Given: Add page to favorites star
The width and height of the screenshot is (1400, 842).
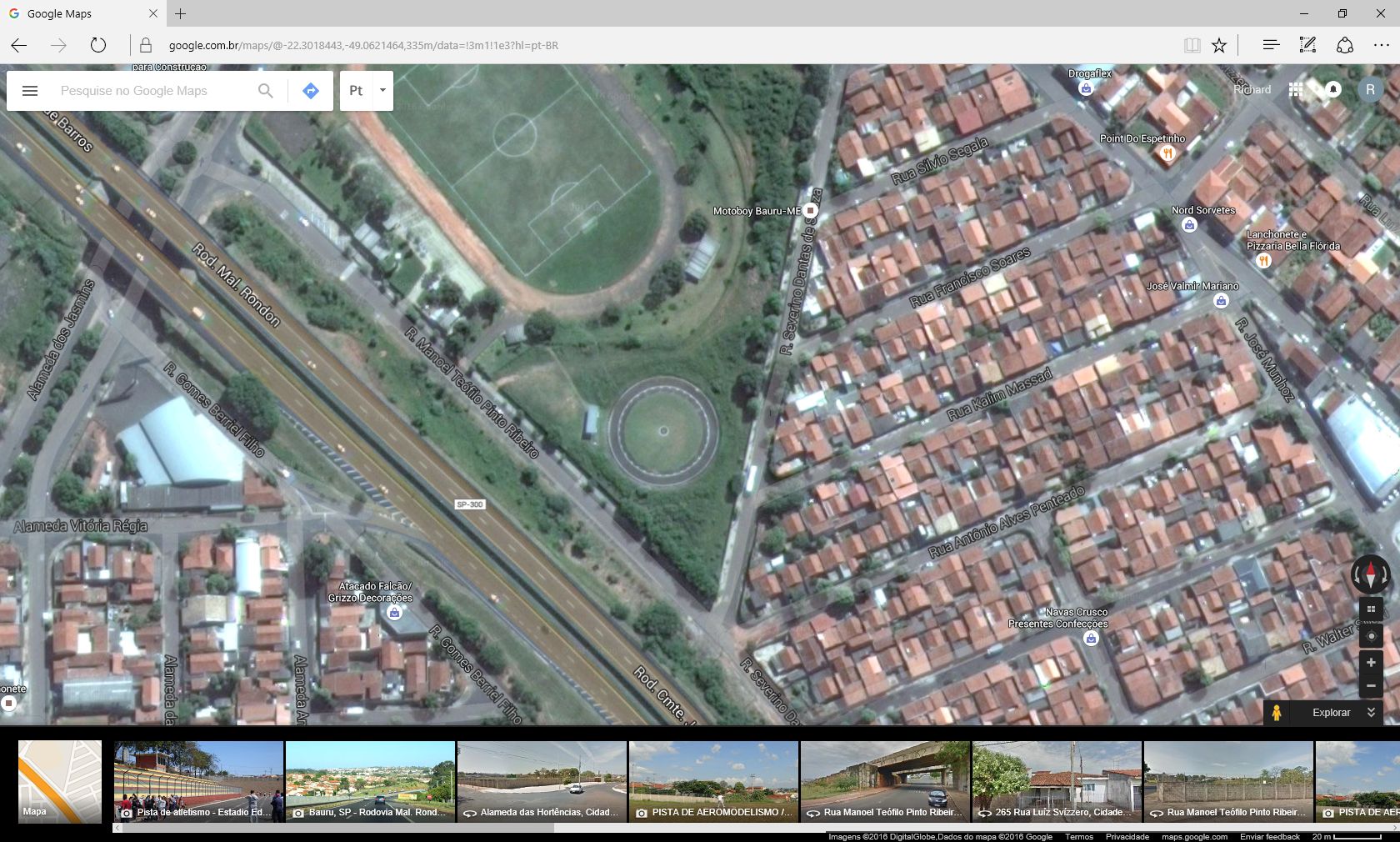Looking at the screenshot, I should pos(1219,45).
